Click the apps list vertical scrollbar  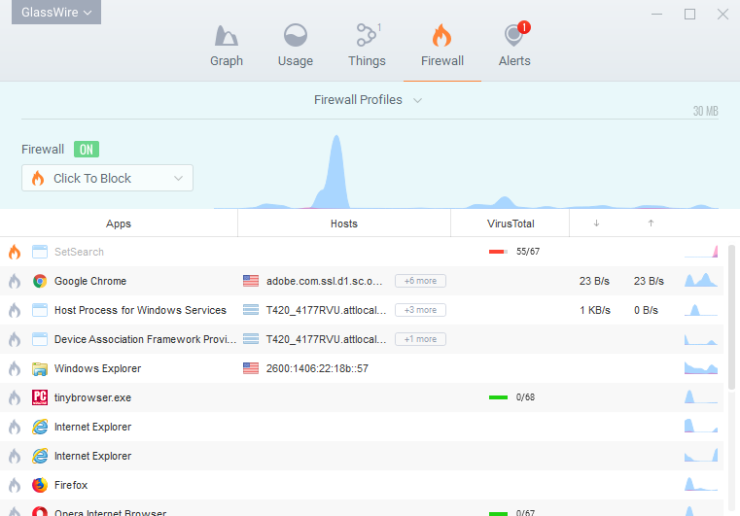coord(732,317)
